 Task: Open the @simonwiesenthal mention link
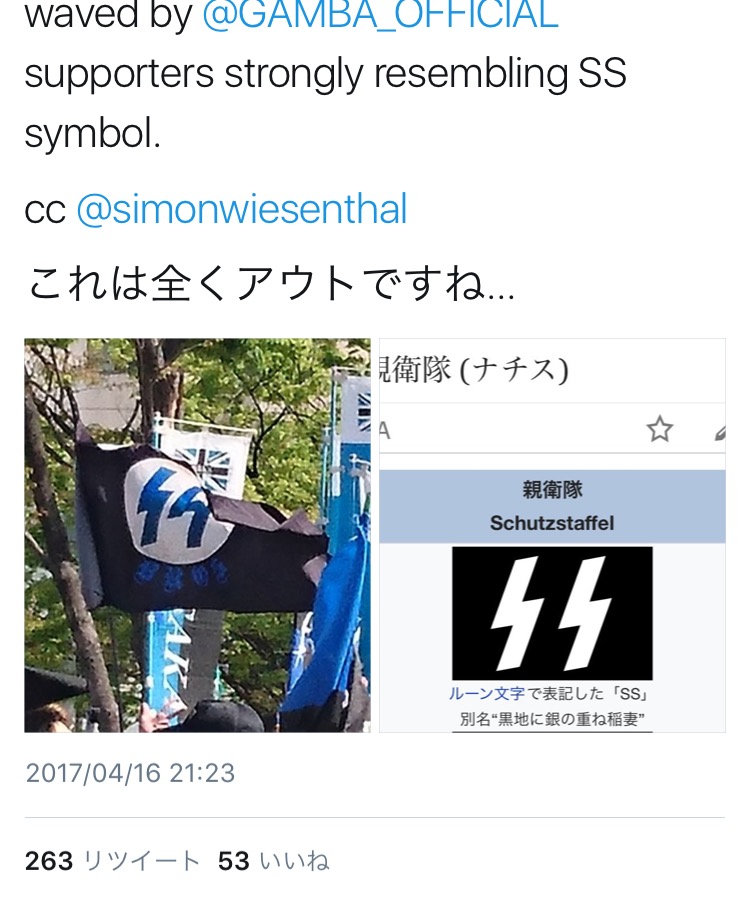(x=242, y=209)
